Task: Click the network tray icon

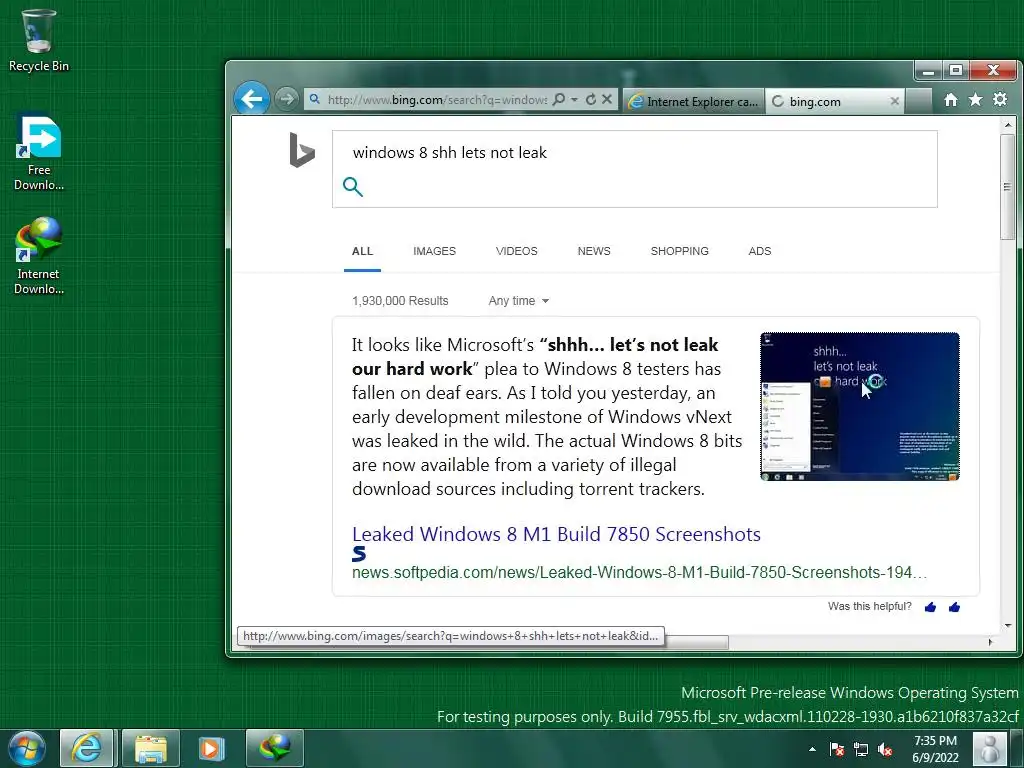Action: click(861, 749)
